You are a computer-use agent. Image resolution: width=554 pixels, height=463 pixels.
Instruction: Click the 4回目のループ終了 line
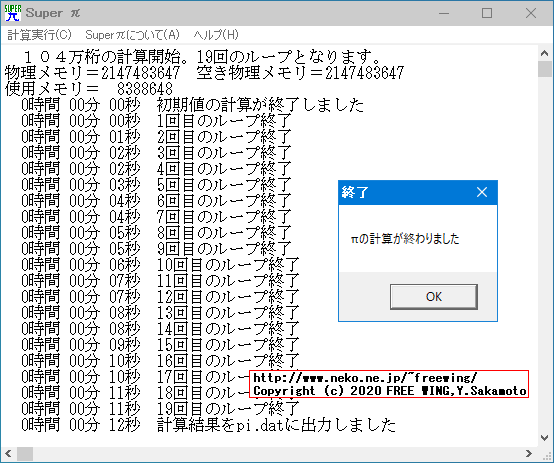point(156,169)
